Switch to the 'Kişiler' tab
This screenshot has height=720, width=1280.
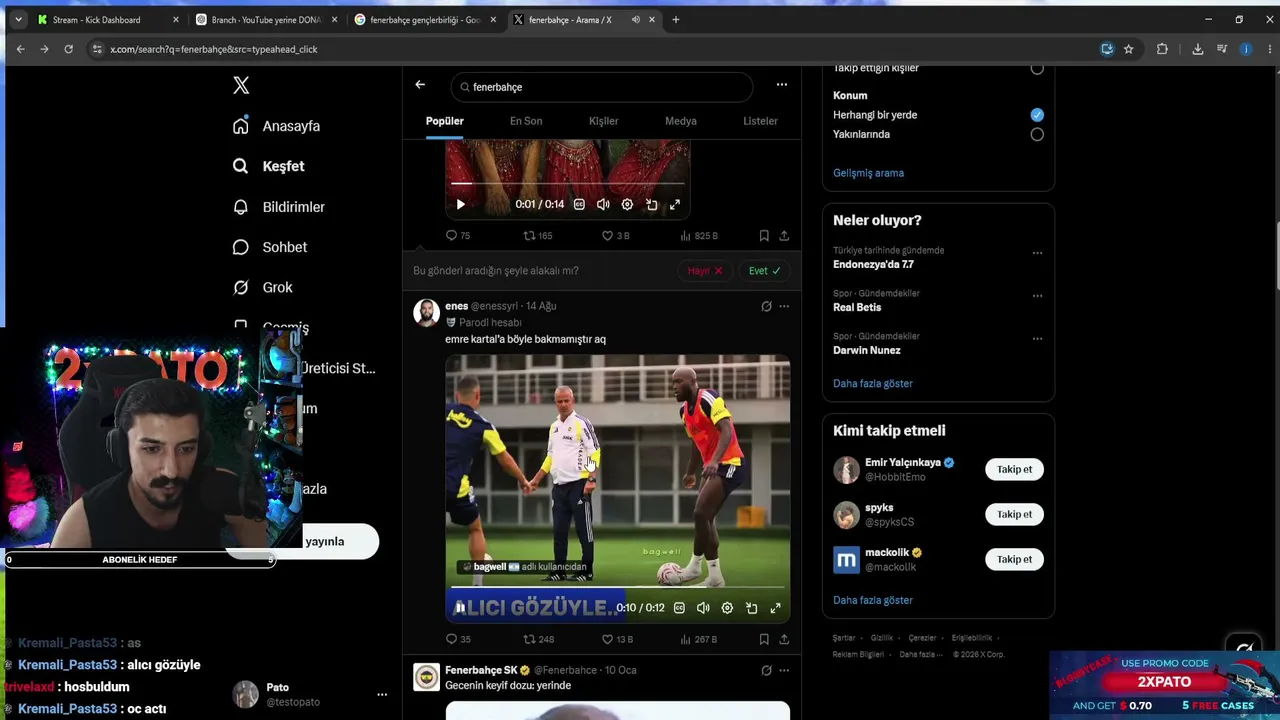click(x=603, y=121)
